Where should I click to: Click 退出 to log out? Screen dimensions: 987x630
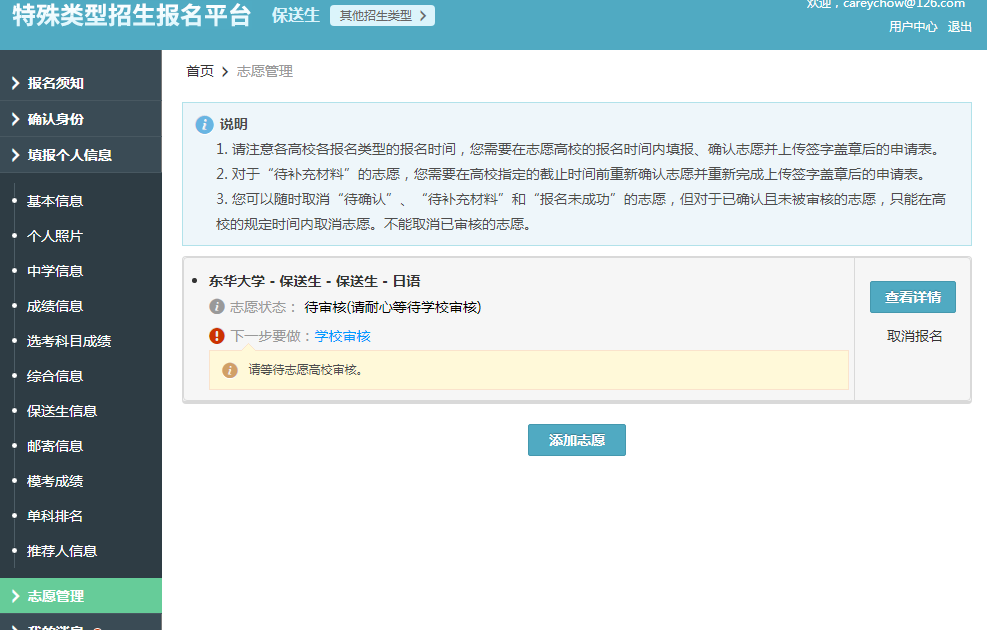pos(959,27)
